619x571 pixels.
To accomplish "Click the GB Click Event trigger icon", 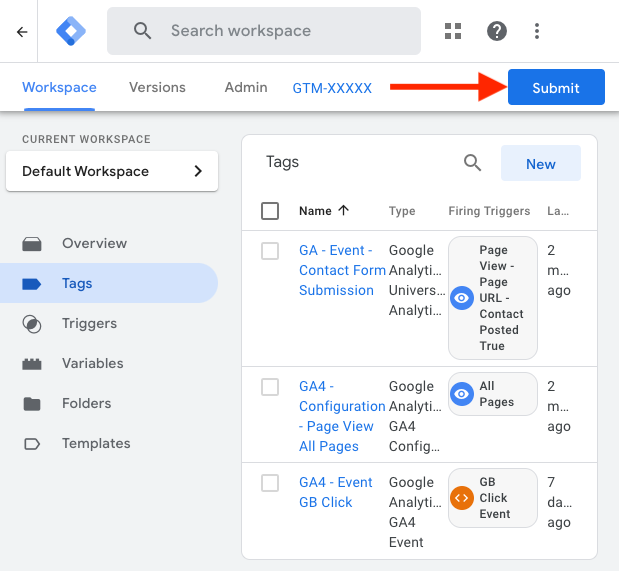I will coord(462,498).
